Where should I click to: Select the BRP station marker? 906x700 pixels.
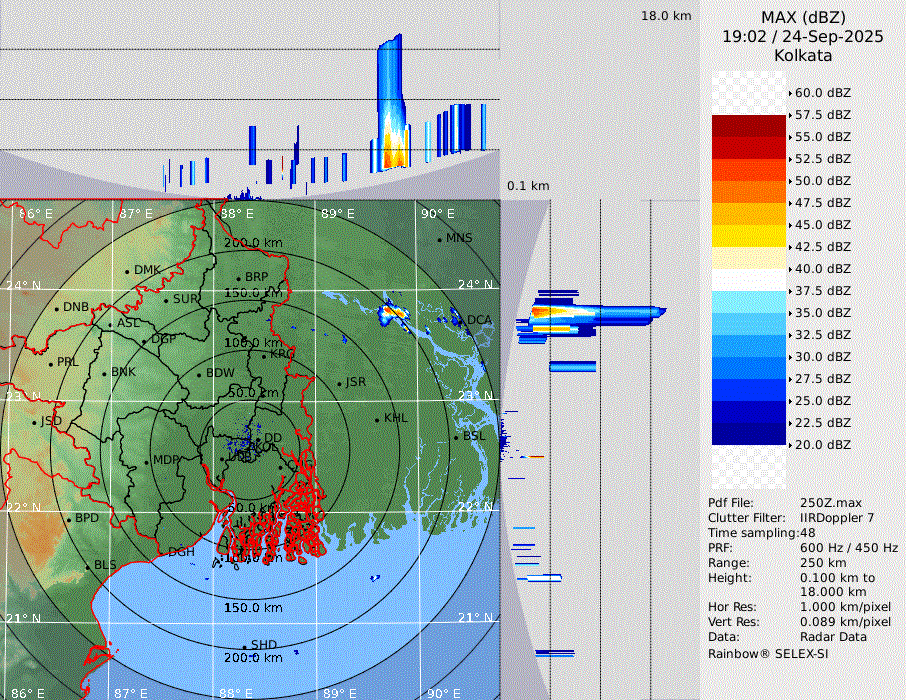click(x=239, y=278)
